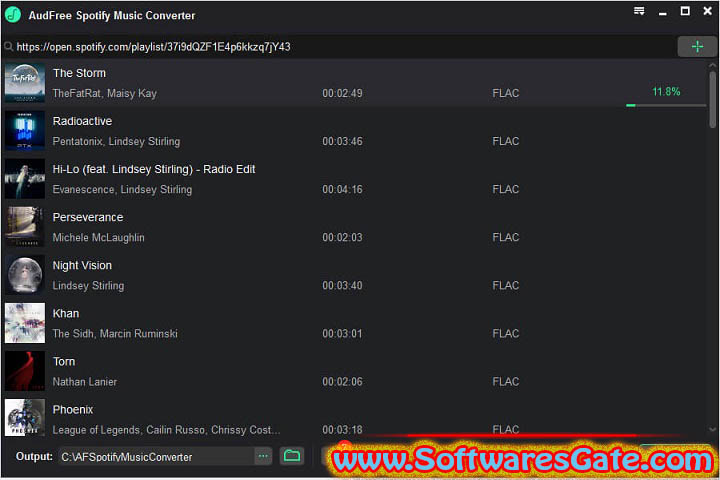Select track title "Khan"

point(66,313)
